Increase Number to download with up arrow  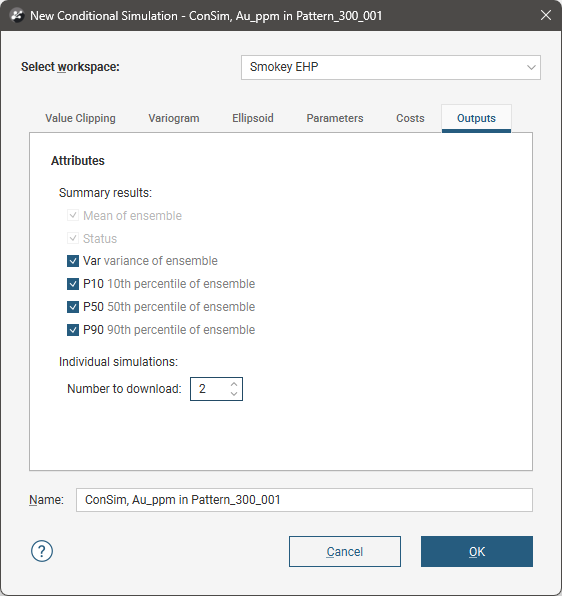(x=234, y=384)
